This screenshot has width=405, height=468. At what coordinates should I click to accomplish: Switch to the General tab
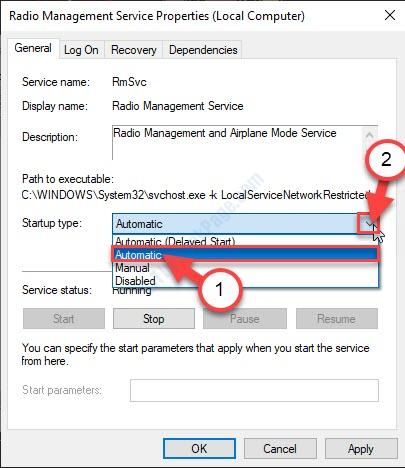[33, 49]
